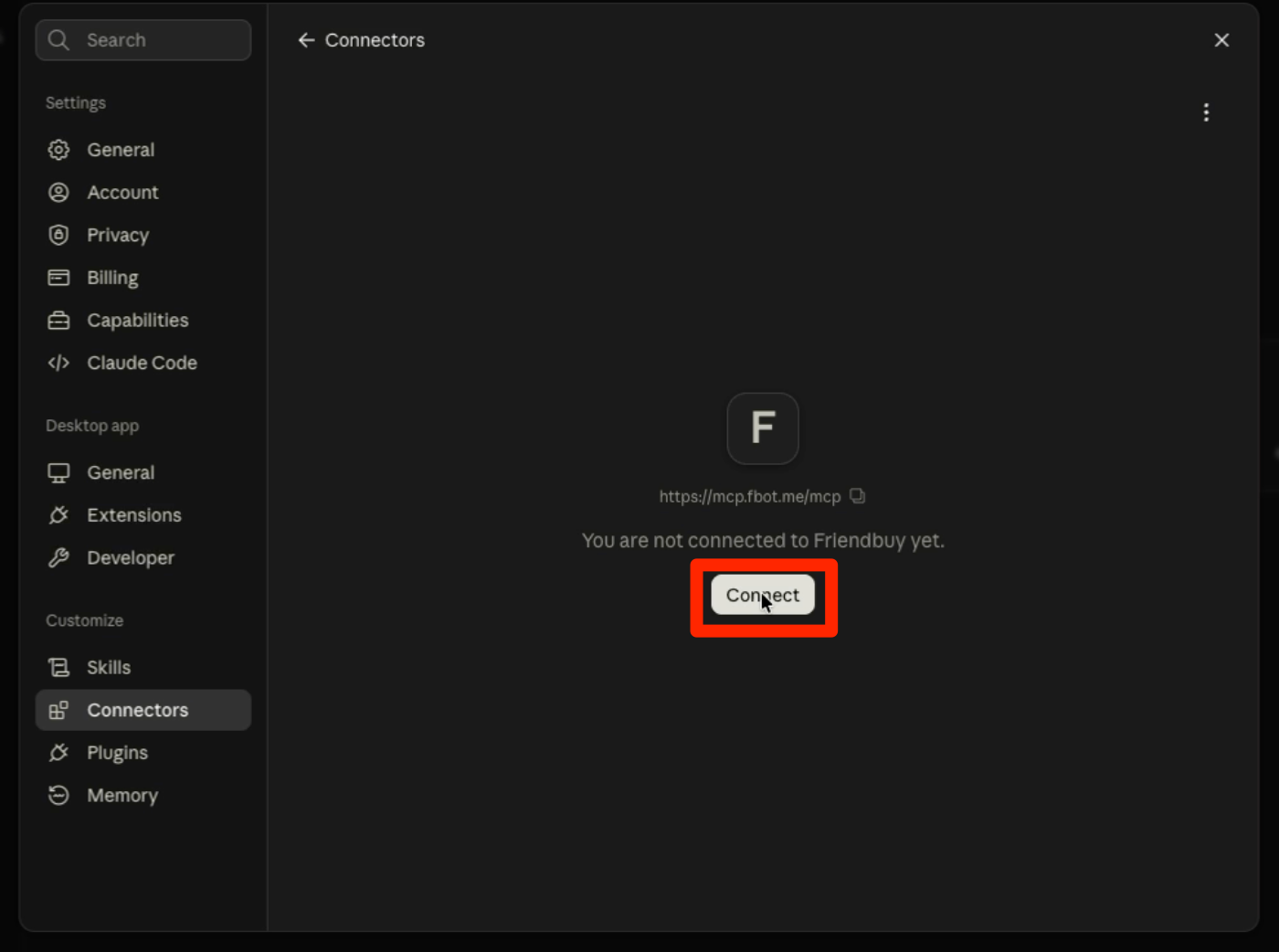
Task: Click the 'Customize' section heading
Action: pyautogui.click(x=85, y=620)
